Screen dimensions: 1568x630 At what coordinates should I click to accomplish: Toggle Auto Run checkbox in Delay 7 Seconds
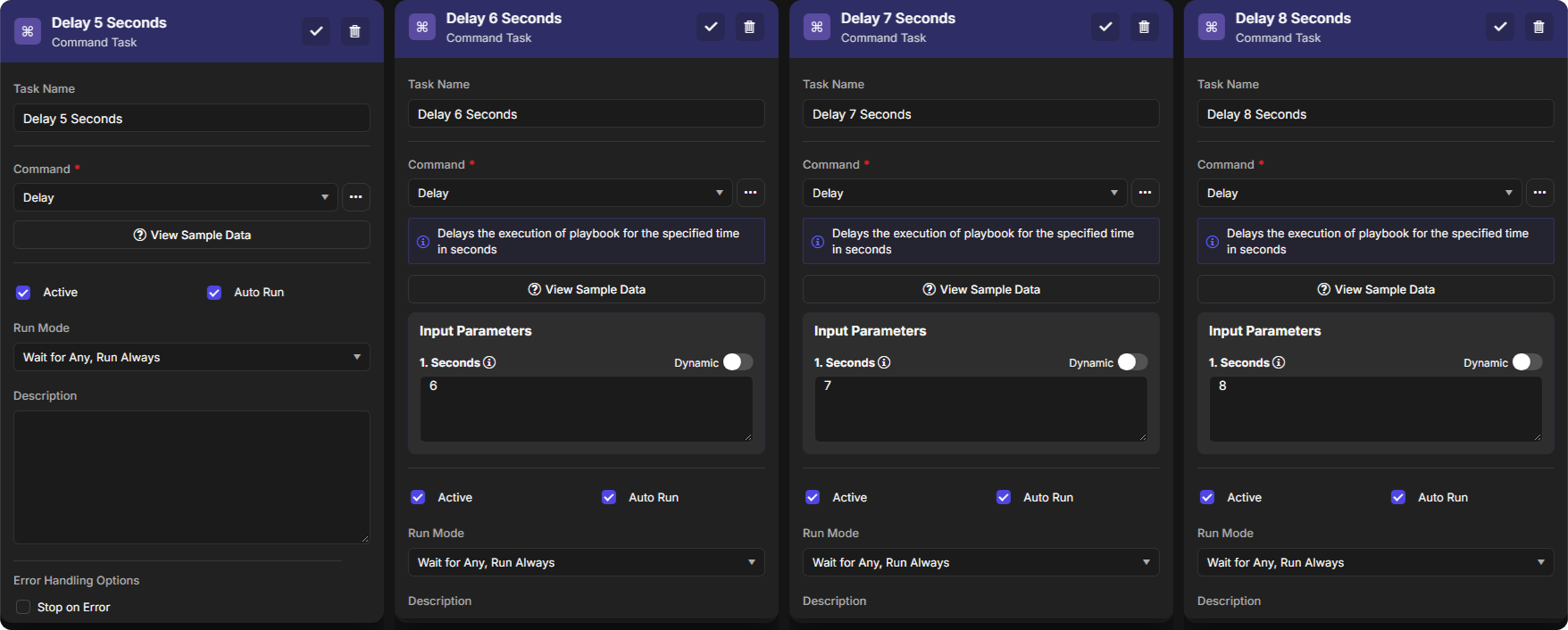click(1004, 497)
